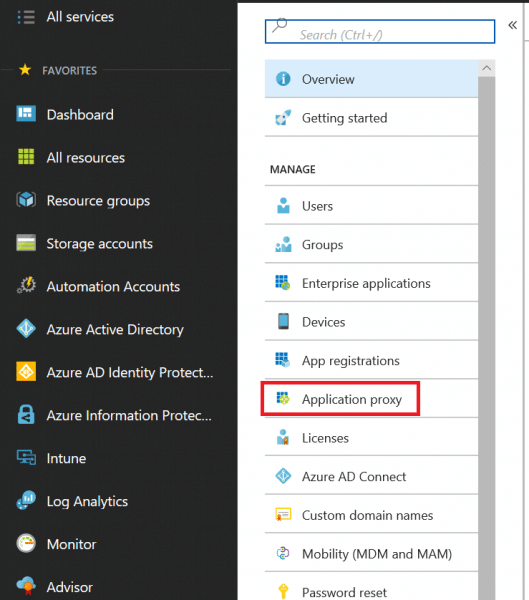Select App registrations
This screenshot has width=529, height=600.
(371, 360)
